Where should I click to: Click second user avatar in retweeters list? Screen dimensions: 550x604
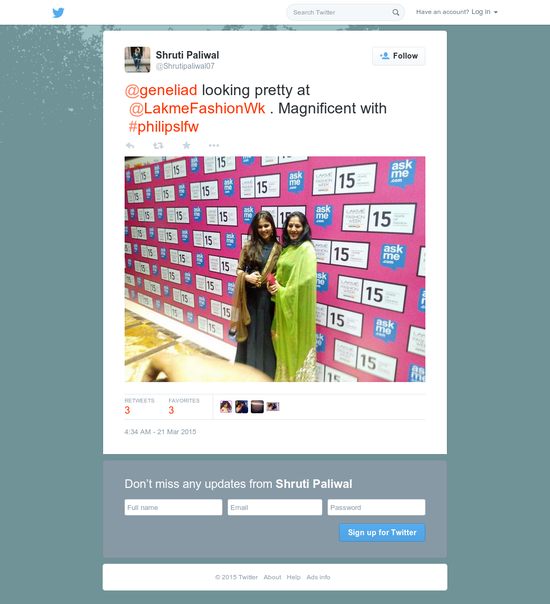tap(241, 406)
